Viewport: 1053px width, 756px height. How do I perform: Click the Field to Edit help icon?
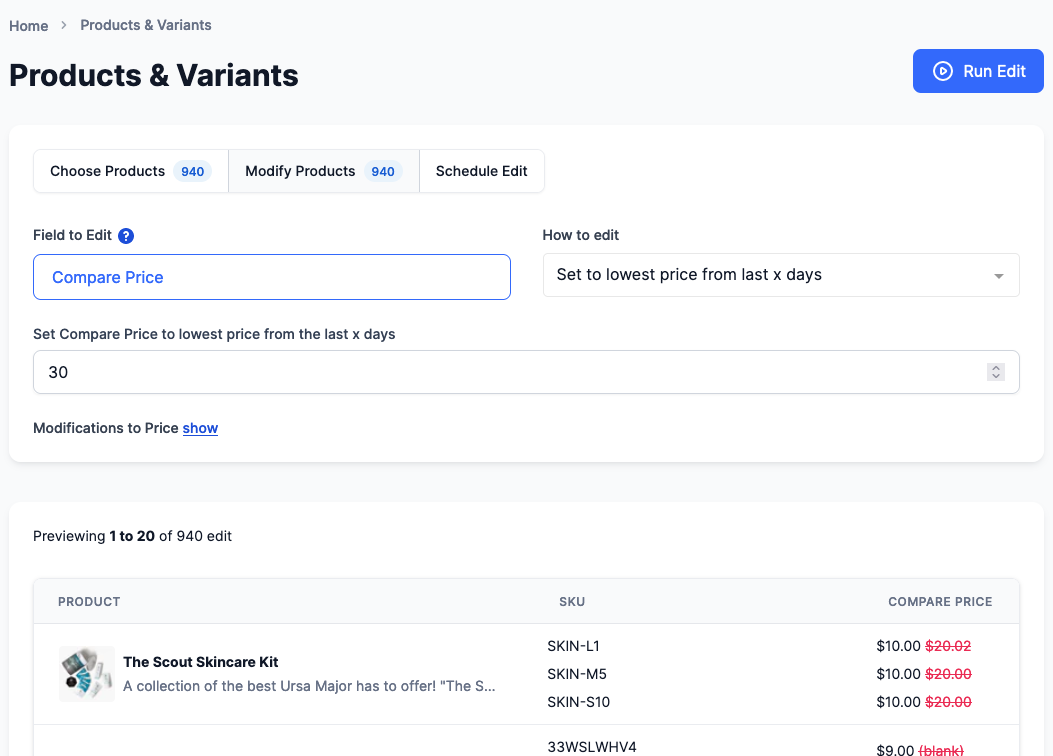click(x=126, y=236)
